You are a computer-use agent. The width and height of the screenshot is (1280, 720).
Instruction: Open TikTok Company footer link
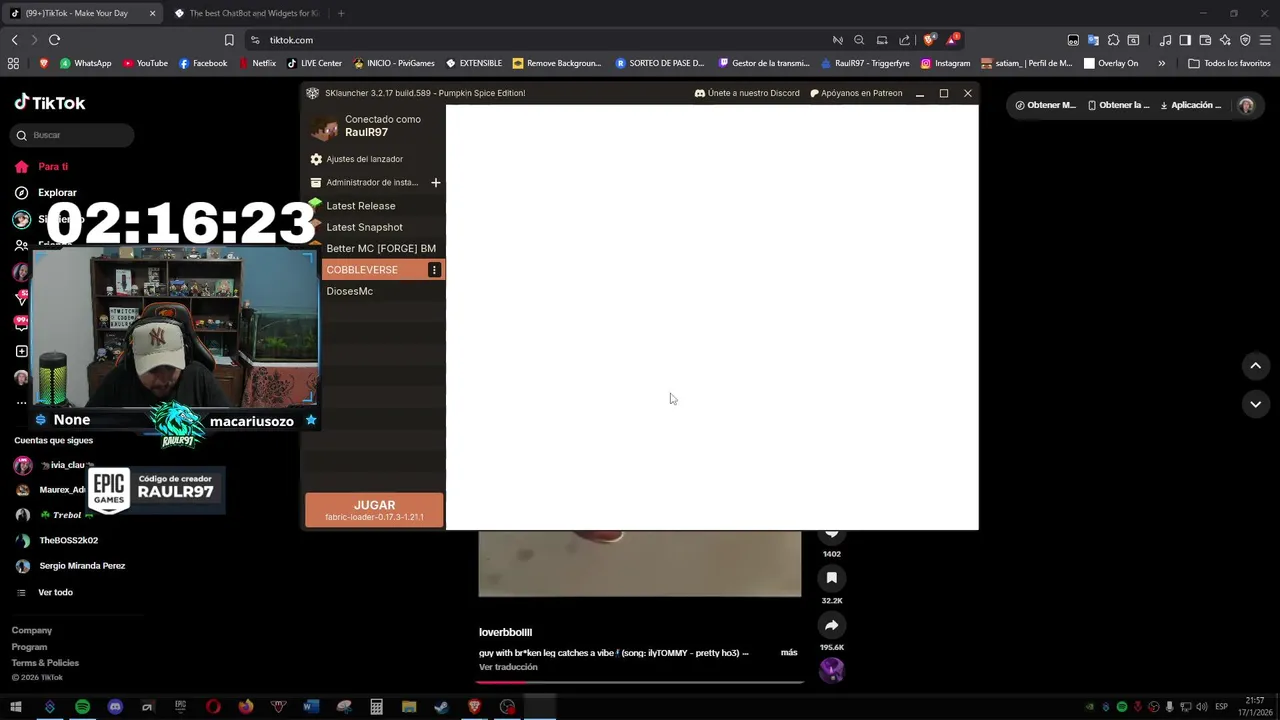click(x=32, y=630)
